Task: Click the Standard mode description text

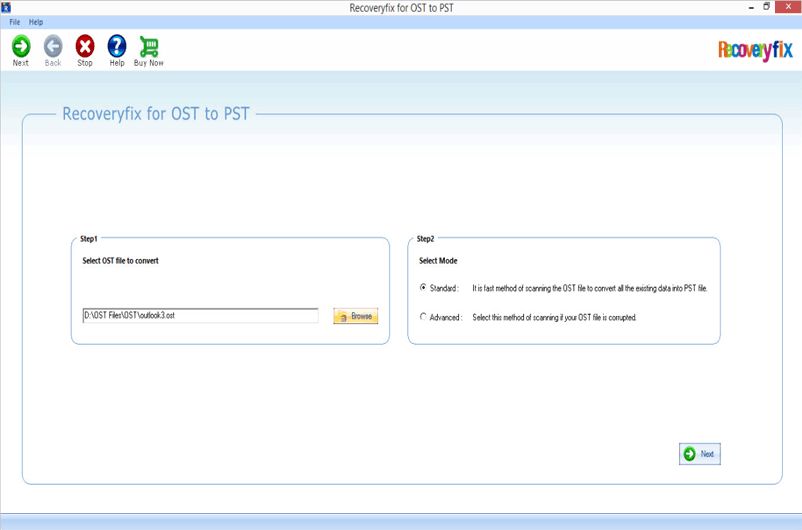Action: point(590,288)
